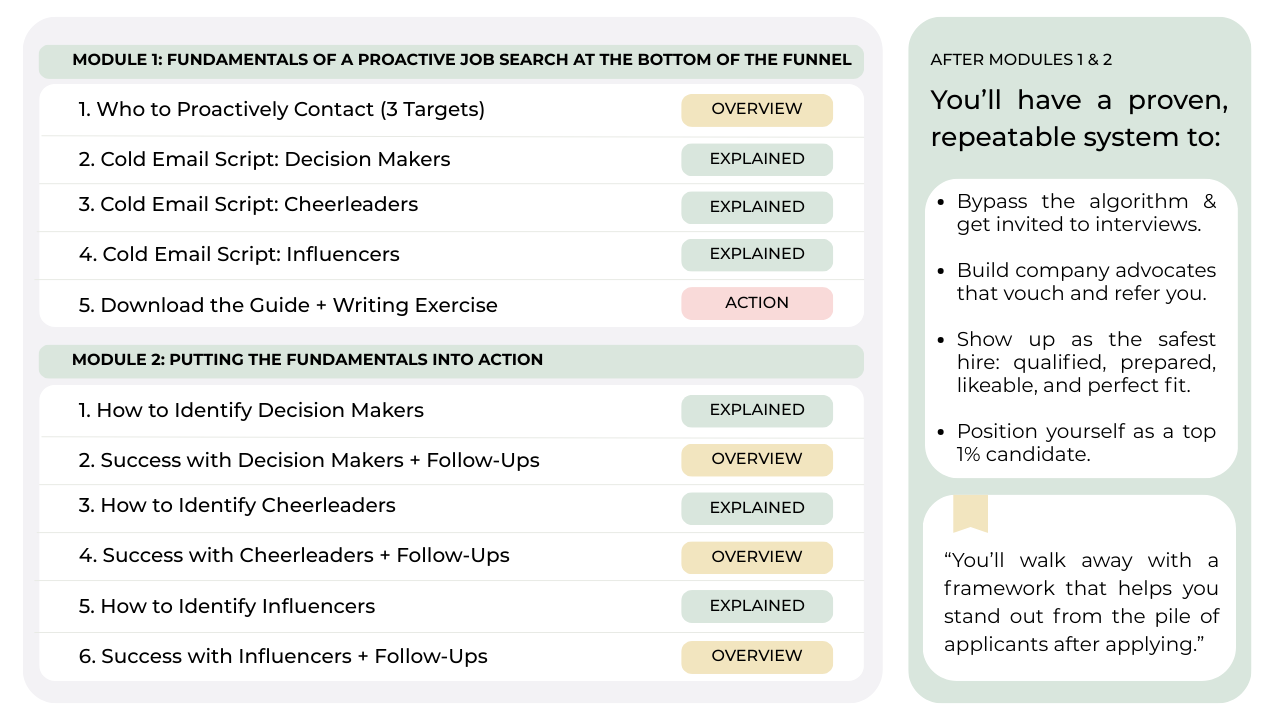Click EXPLAINED badge next to Influencers email script
Screen dimensions: 1280x720
pyautogui.click(x=757, y=254)
